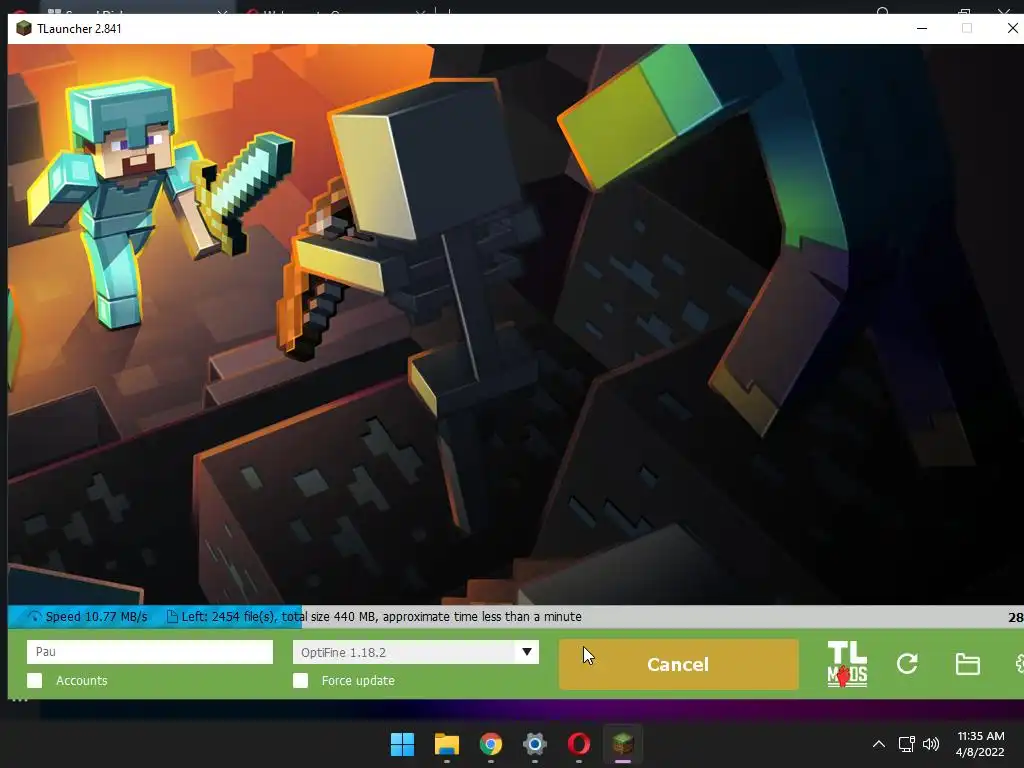Image resolution: width=1024 pixels, height=768 pixels.
Task: Open the game folder icon
Action: pyautogui.click(x=967, y=664)
